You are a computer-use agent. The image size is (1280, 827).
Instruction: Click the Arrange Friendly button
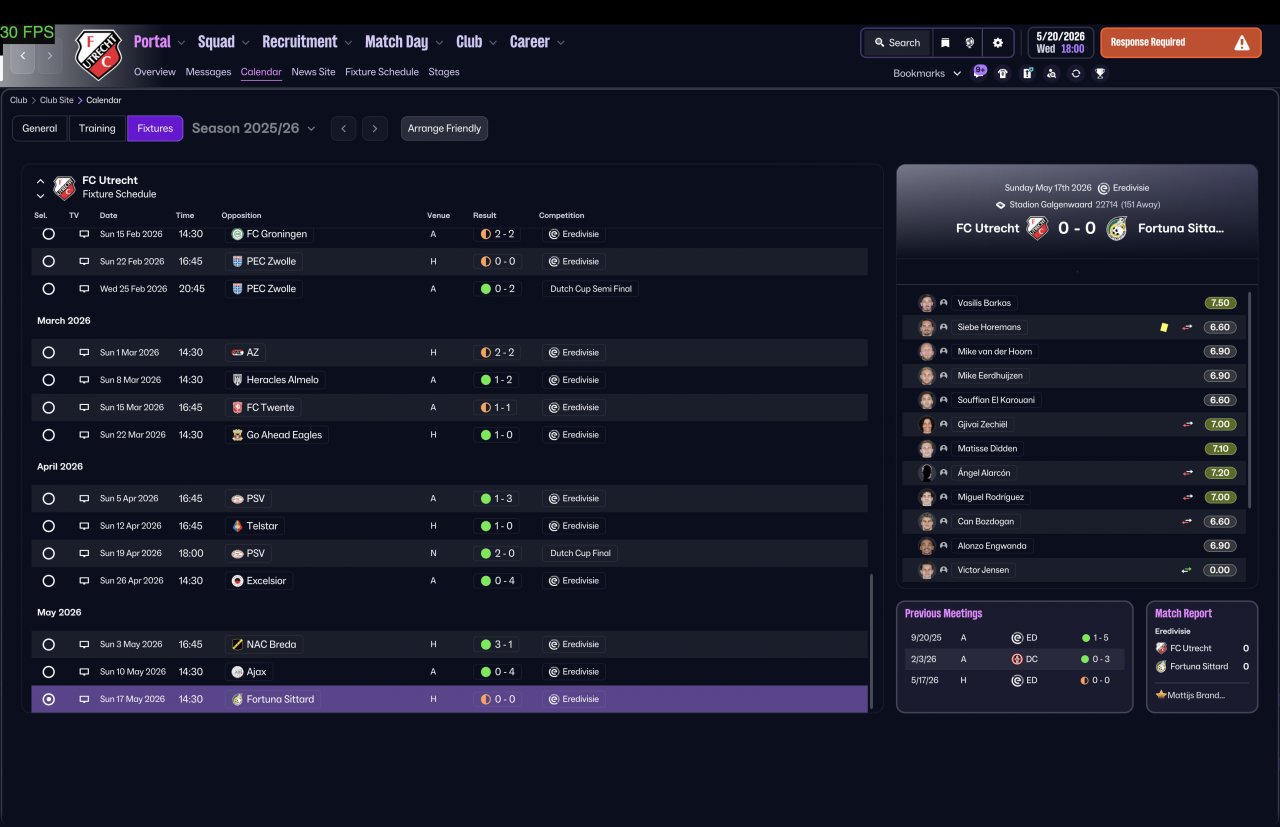click(x=444, y=128)
